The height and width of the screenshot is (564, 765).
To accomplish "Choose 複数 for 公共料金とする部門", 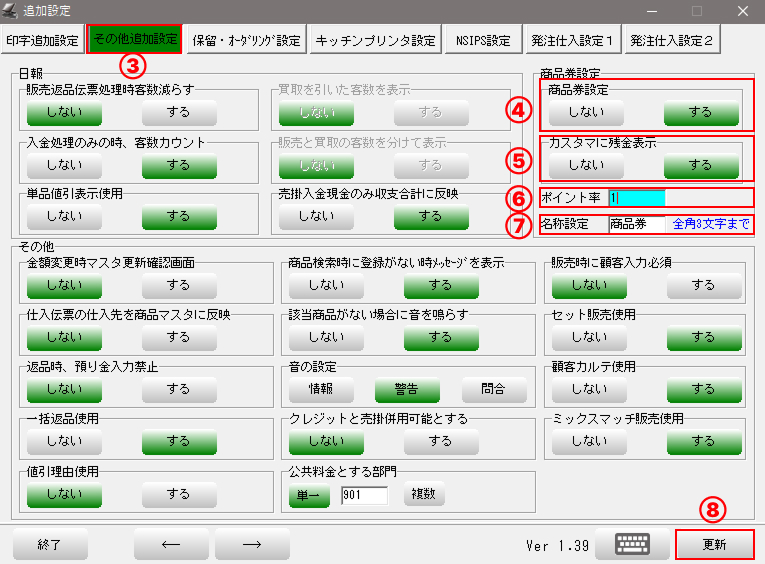I will (x=424, y=494).
